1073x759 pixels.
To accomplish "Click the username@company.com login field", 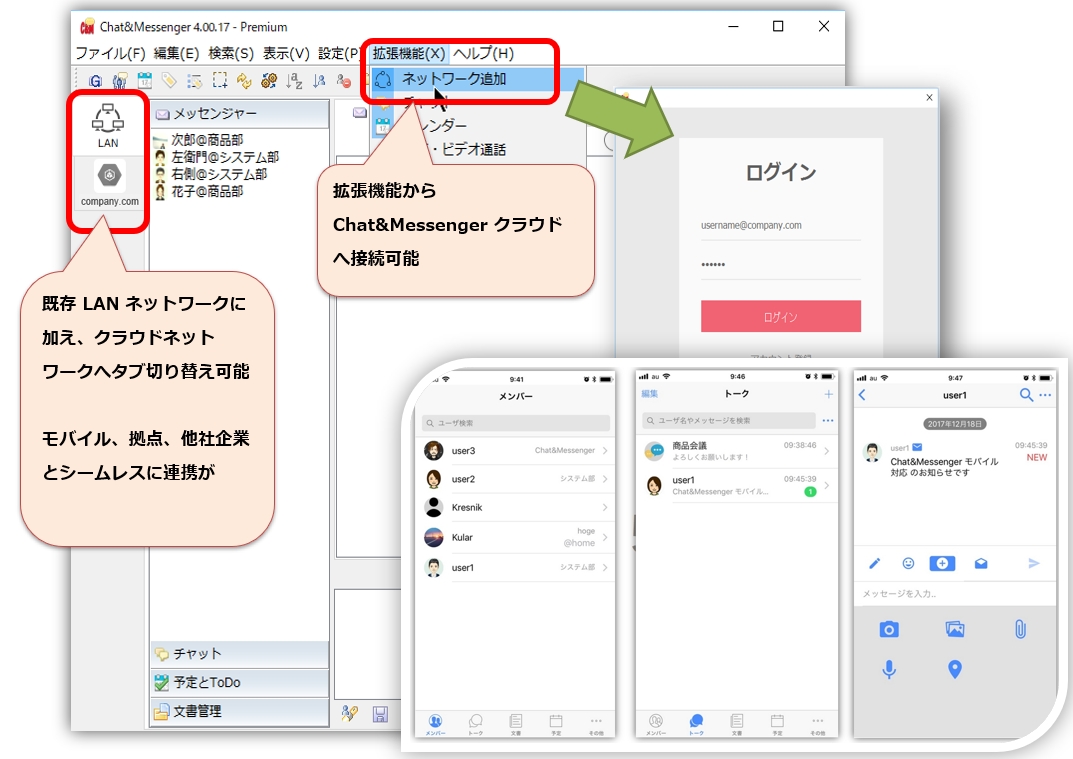I will (781, 226).
